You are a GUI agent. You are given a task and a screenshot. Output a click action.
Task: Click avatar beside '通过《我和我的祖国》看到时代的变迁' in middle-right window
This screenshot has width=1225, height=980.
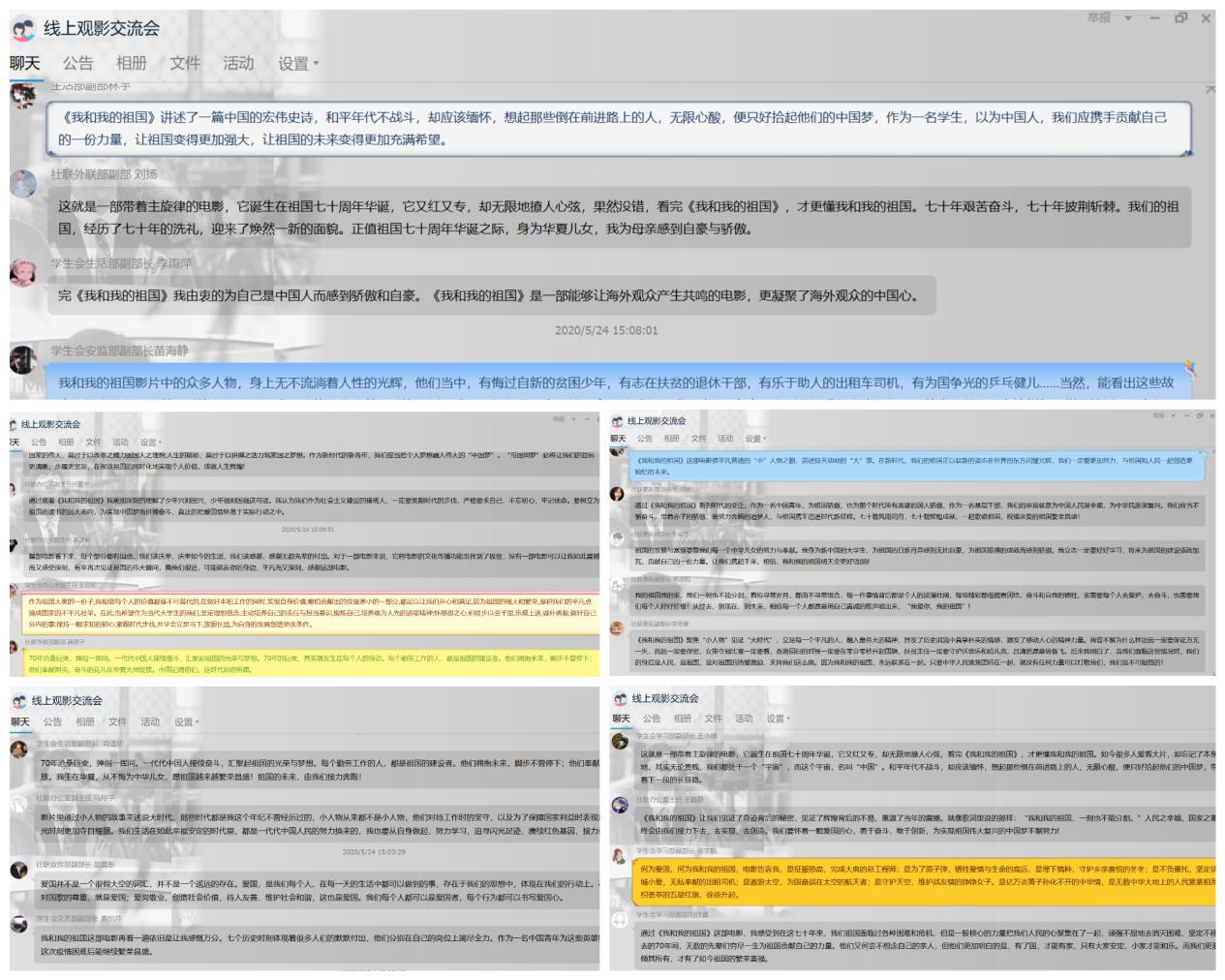tap(618, 495)
